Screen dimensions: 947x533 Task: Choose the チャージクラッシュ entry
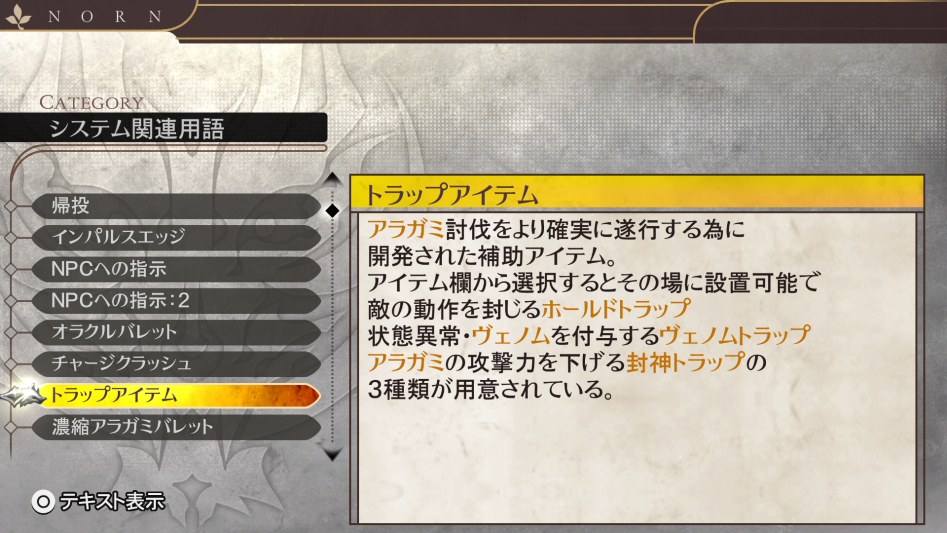tap(176, 363)
